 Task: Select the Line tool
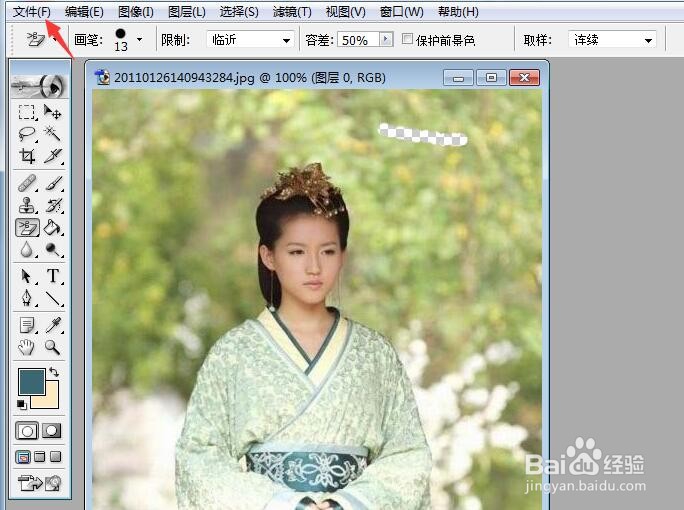tap(52, 298)
